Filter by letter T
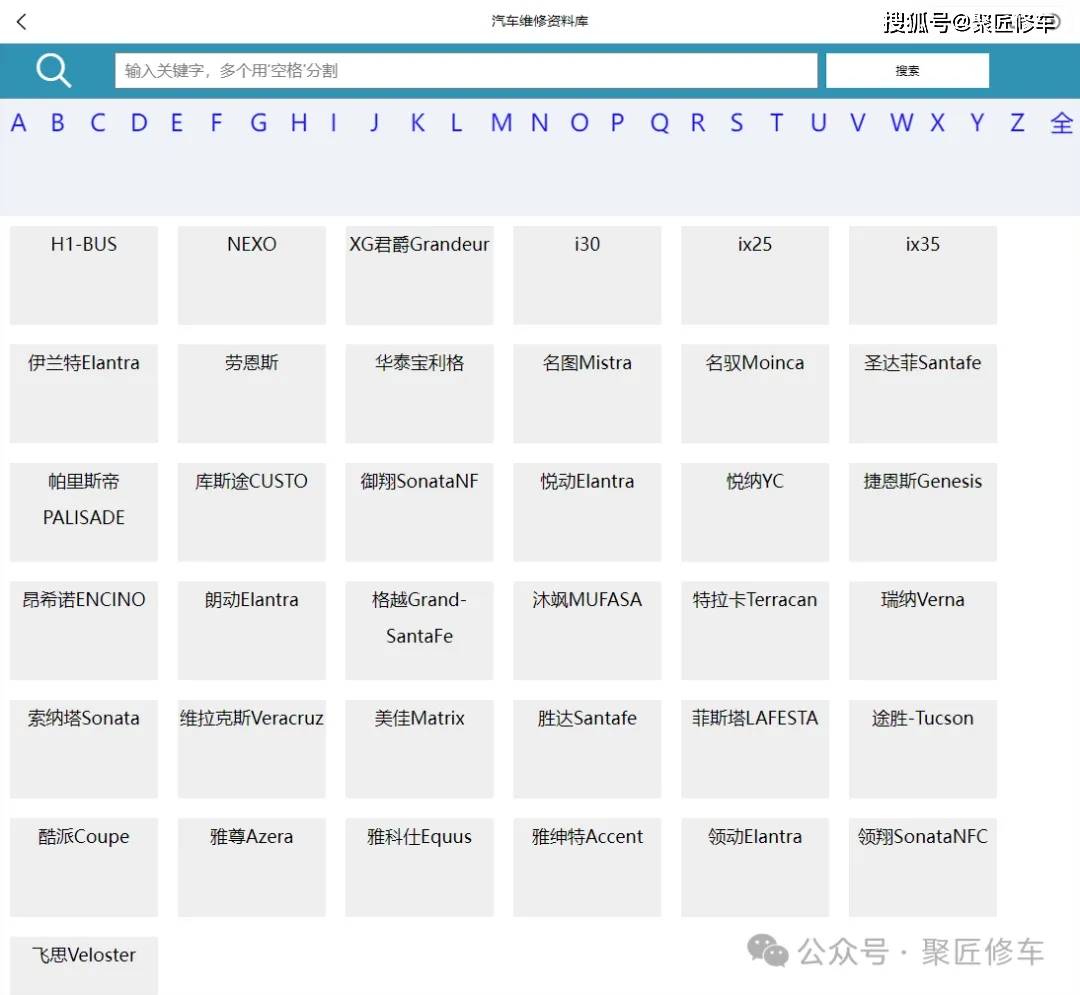This screenshot has width=1080, height=995. point(776,123)
